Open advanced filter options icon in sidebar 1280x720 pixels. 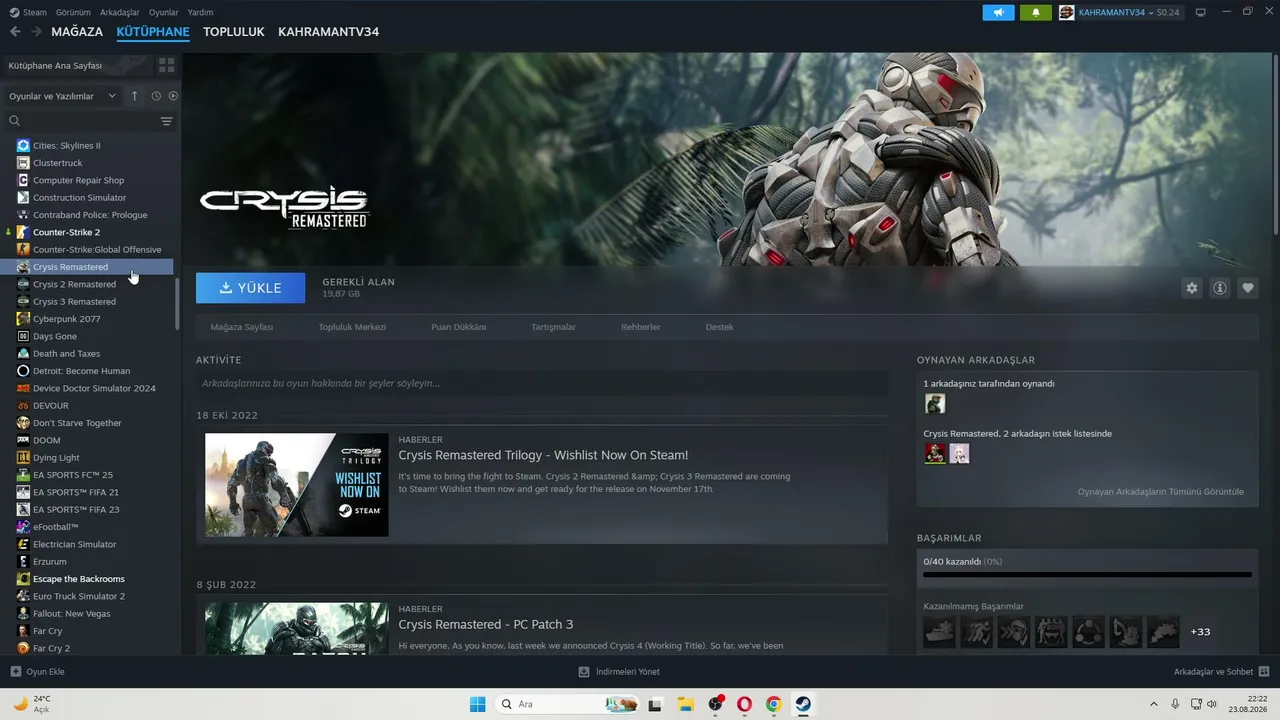[167, 121]
